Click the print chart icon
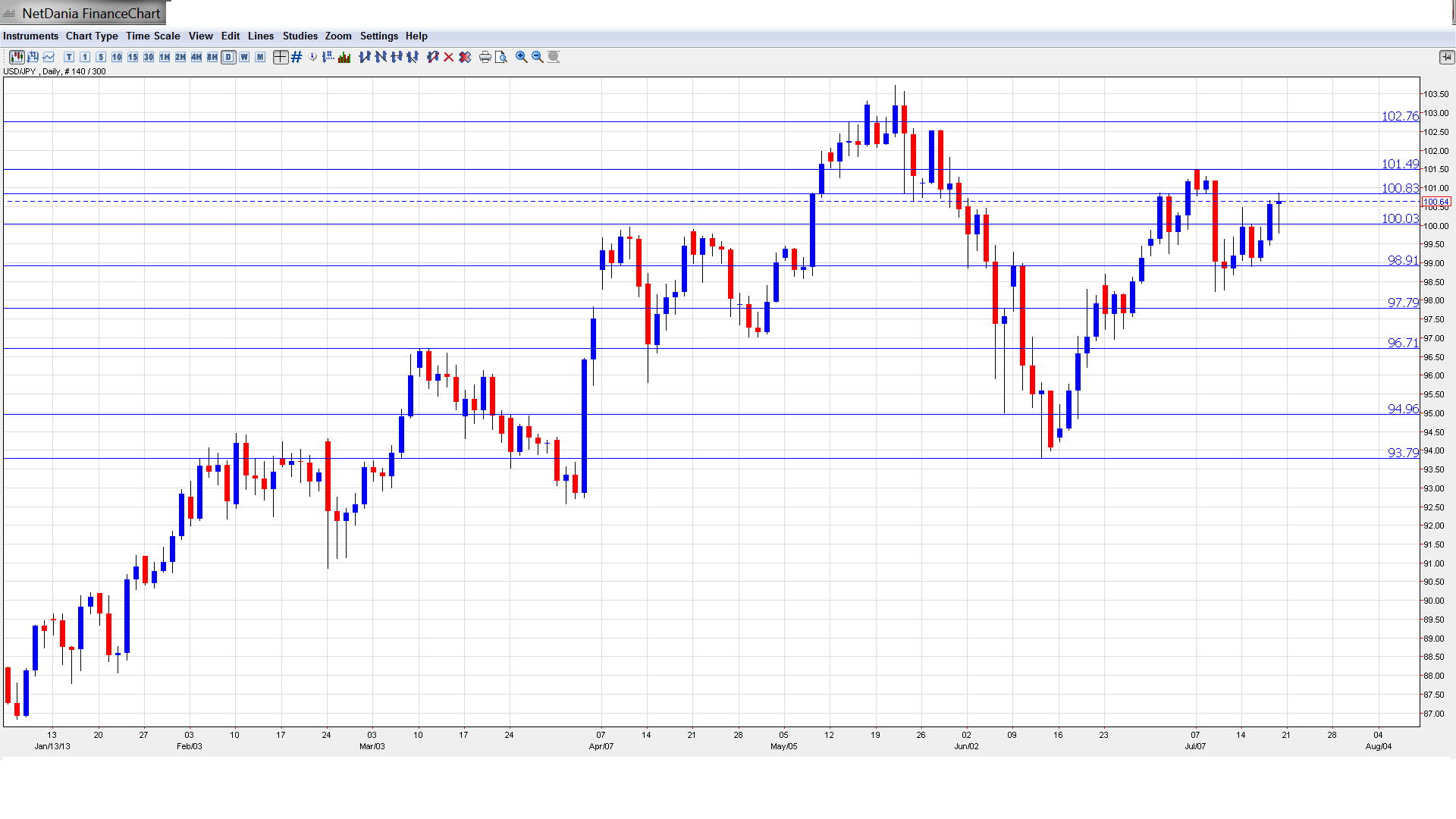The width and height of the screenshot is (1456, 819). click(485, 57)
